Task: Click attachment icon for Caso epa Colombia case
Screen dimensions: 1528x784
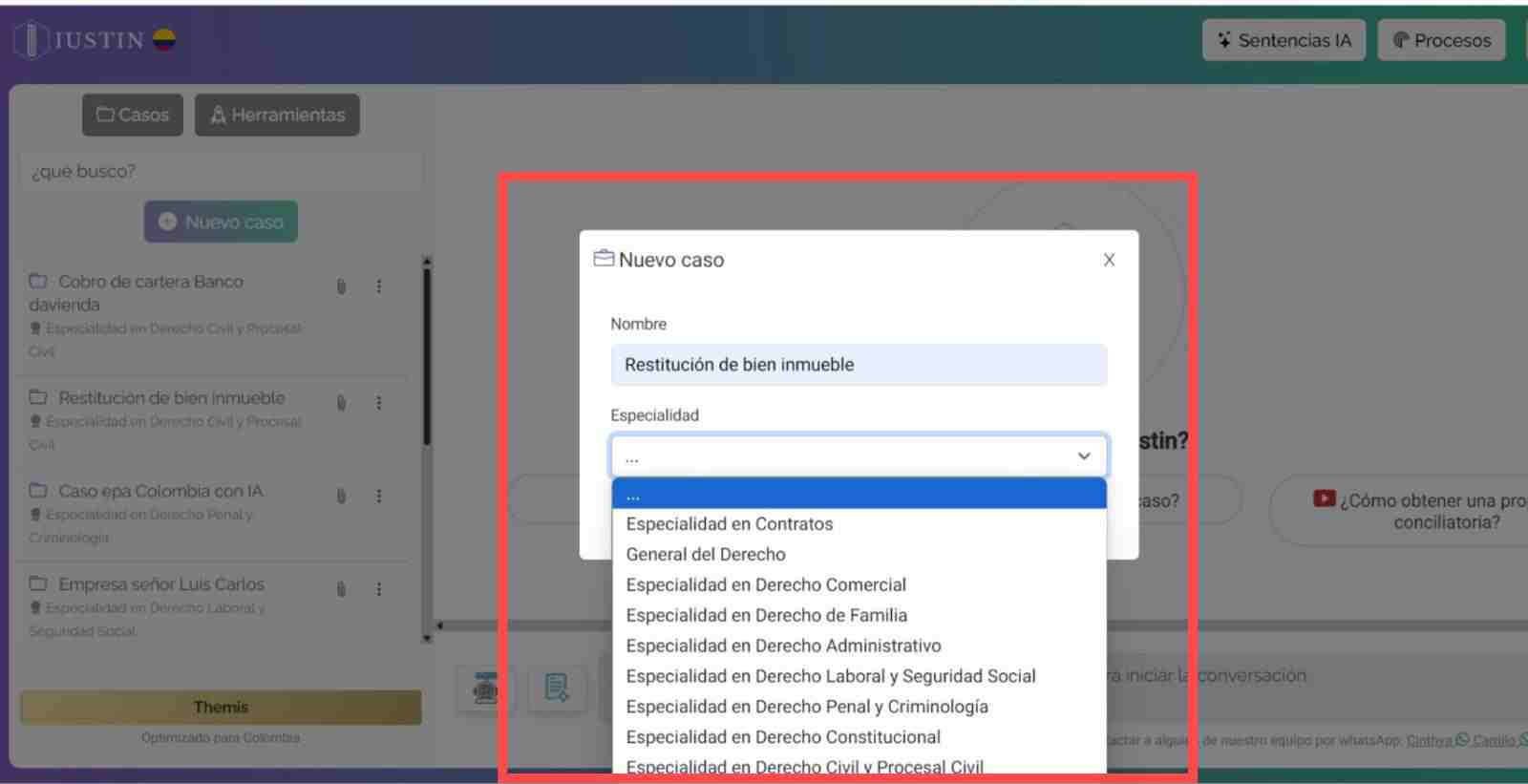Action: click(341, 496)
